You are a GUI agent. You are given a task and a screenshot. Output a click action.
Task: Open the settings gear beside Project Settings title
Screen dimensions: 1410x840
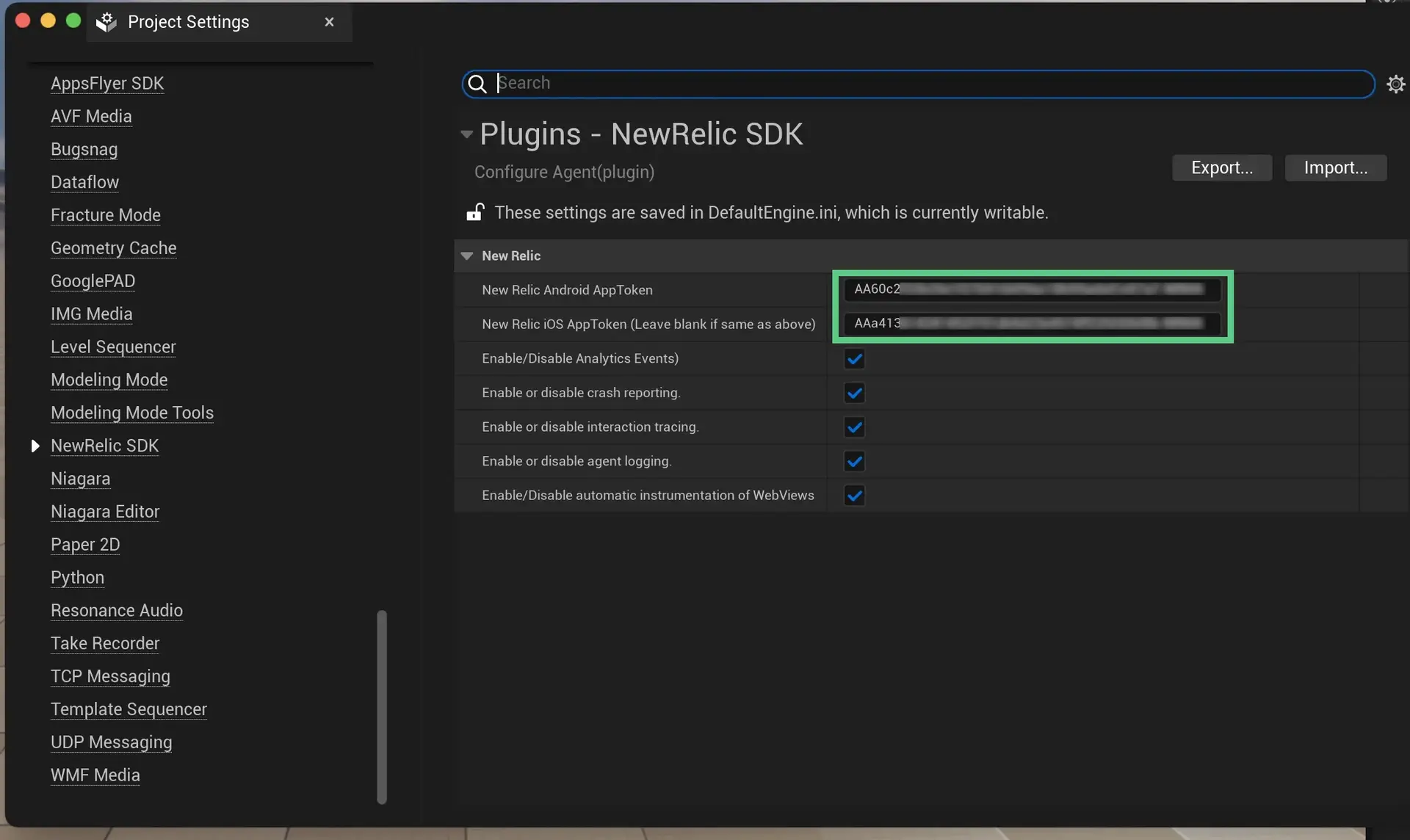[x=106, y=22]
